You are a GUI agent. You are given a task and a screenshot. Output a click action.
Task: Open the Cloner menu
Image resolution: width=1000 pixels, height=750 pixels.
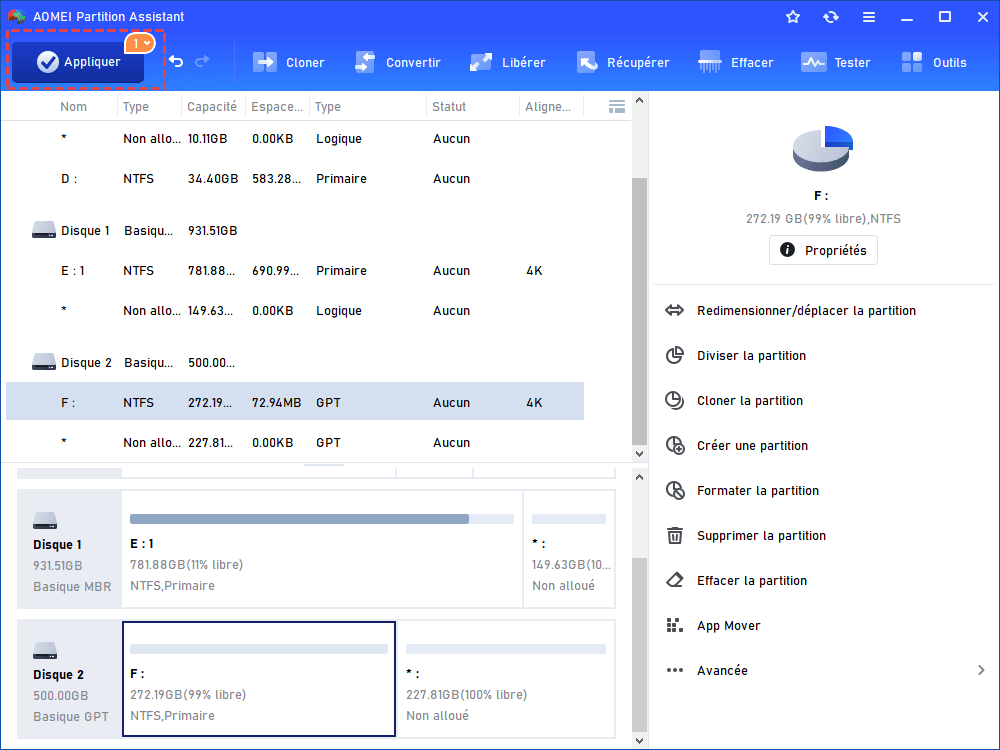(x=289, y=62)
